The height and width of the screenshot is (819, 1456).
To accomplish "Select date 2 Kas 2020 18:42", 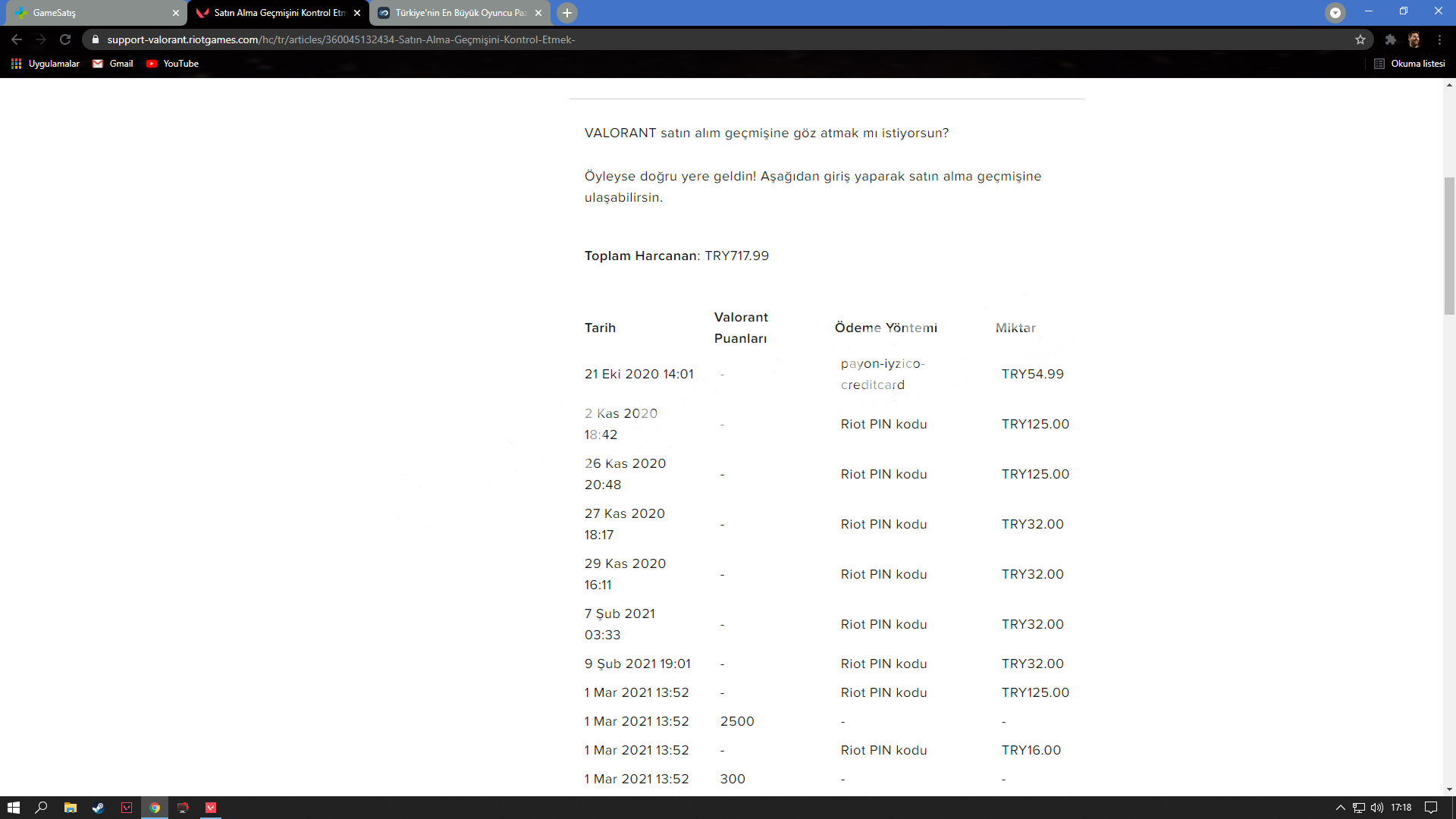I will (621, 424).
